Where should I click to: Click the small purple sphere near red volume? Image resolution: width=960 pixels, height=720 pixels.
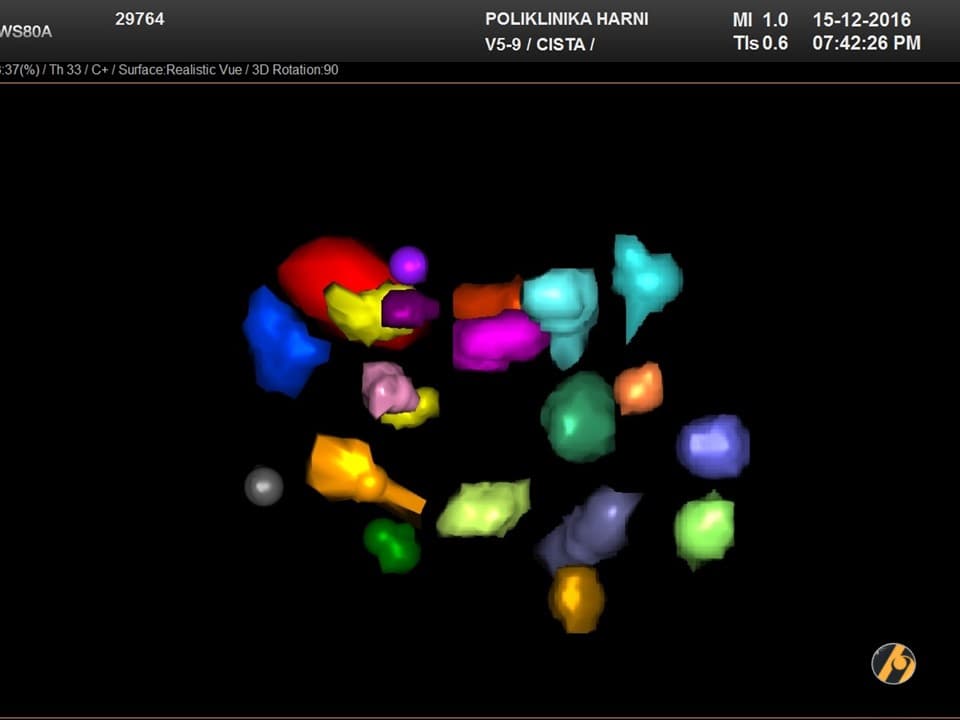[408, 265]
